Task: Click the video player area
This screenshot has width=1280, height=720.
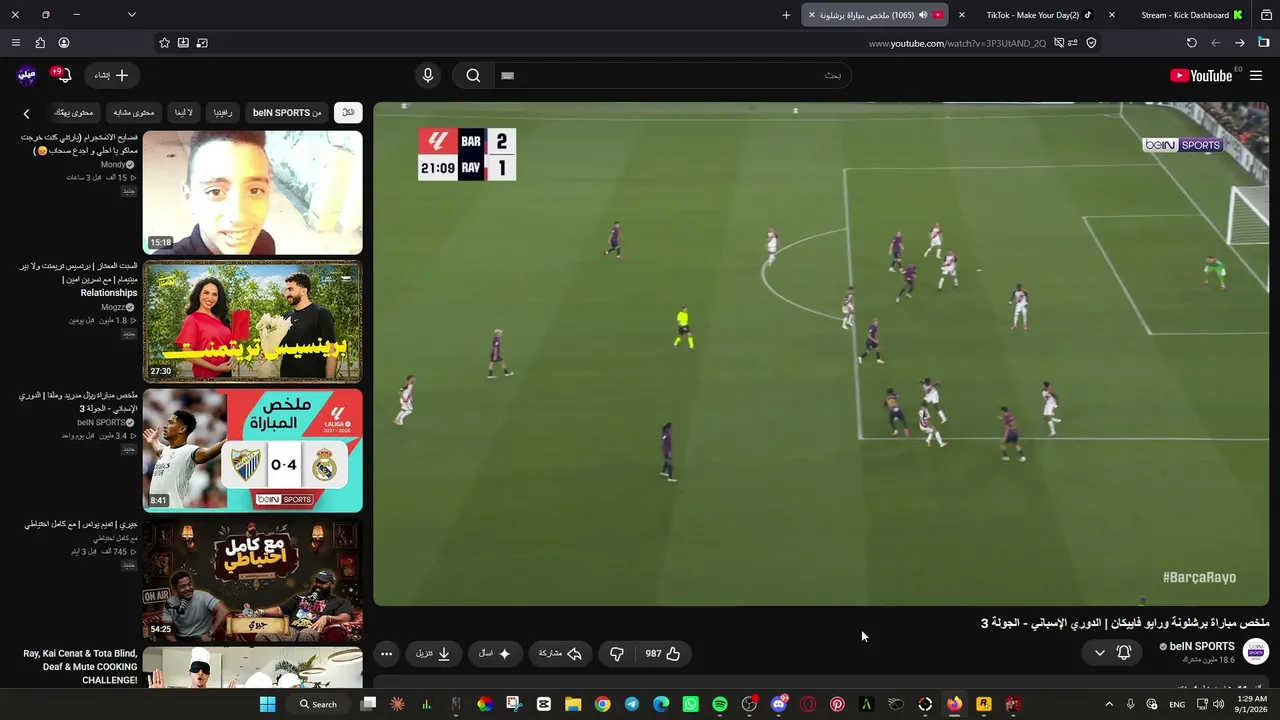Action: point(821,354)
